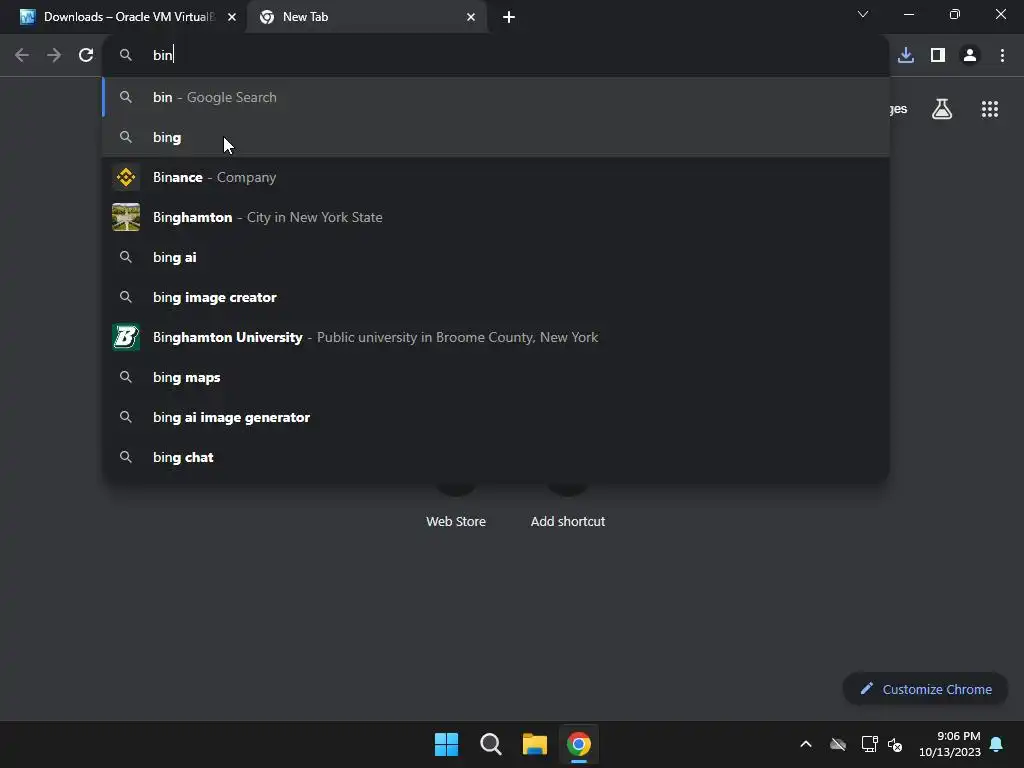Select the 'bing chat' suggestion
The image size is (1024, 768).
click(496, 457)
